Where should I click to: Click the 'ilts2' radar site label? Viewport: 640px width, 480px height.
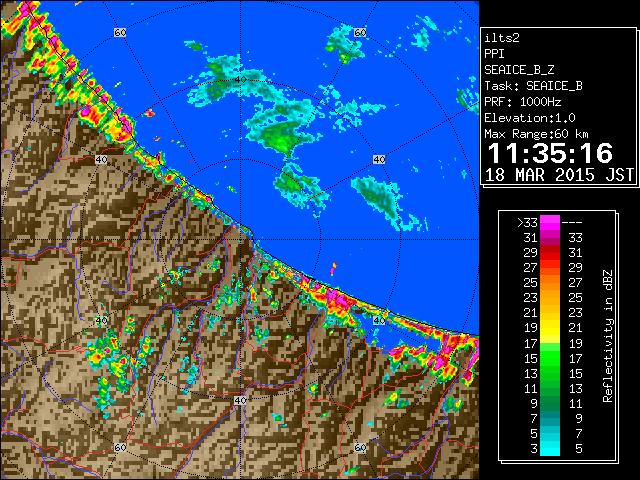(502, 38)
